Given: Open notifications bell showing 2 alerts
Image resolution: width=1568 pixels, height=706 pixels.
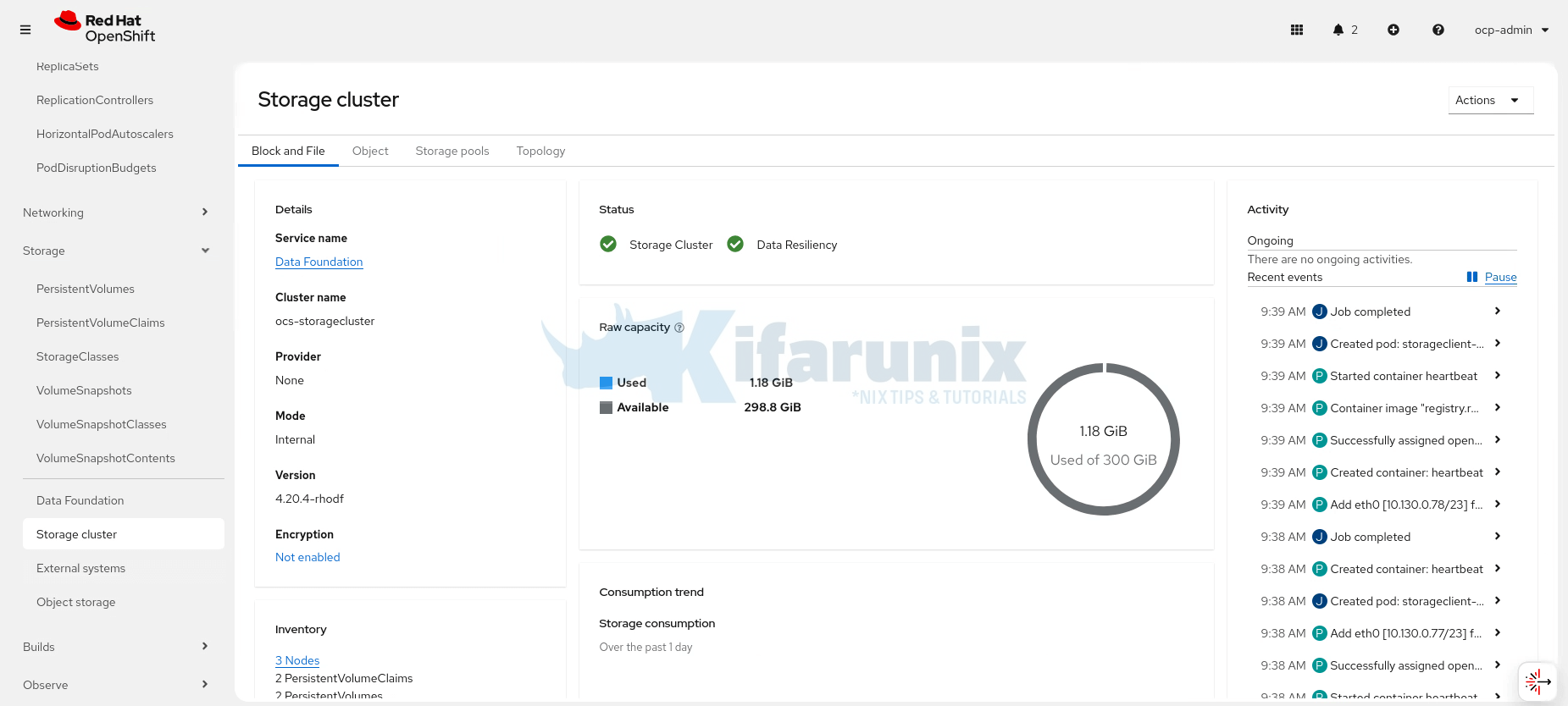Looking at the screenshot, I should (x=1345, y=30).
